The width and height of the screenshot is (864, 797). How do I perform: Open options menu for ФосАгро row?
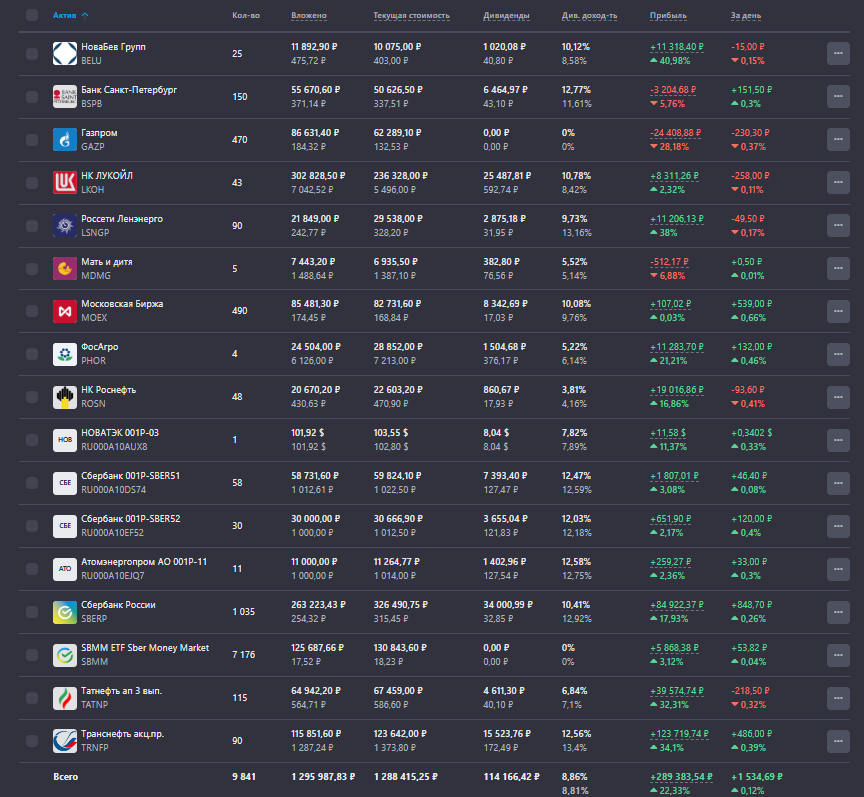838,354
